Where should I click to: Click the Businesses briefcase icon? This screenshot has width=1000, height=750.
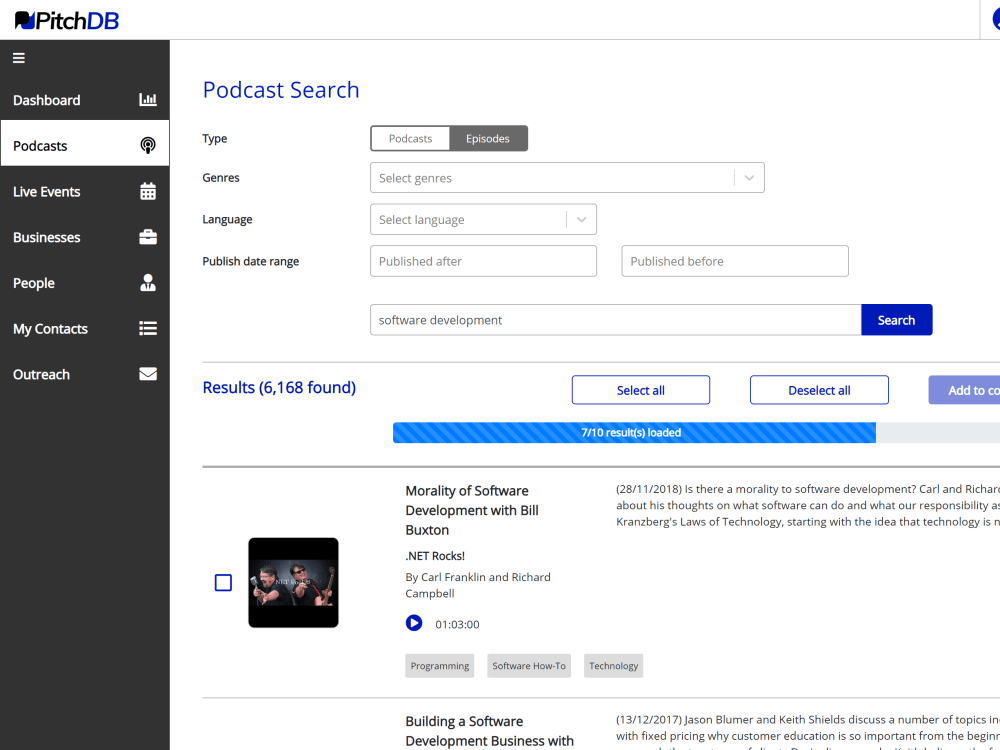click(x=148, y=237)
